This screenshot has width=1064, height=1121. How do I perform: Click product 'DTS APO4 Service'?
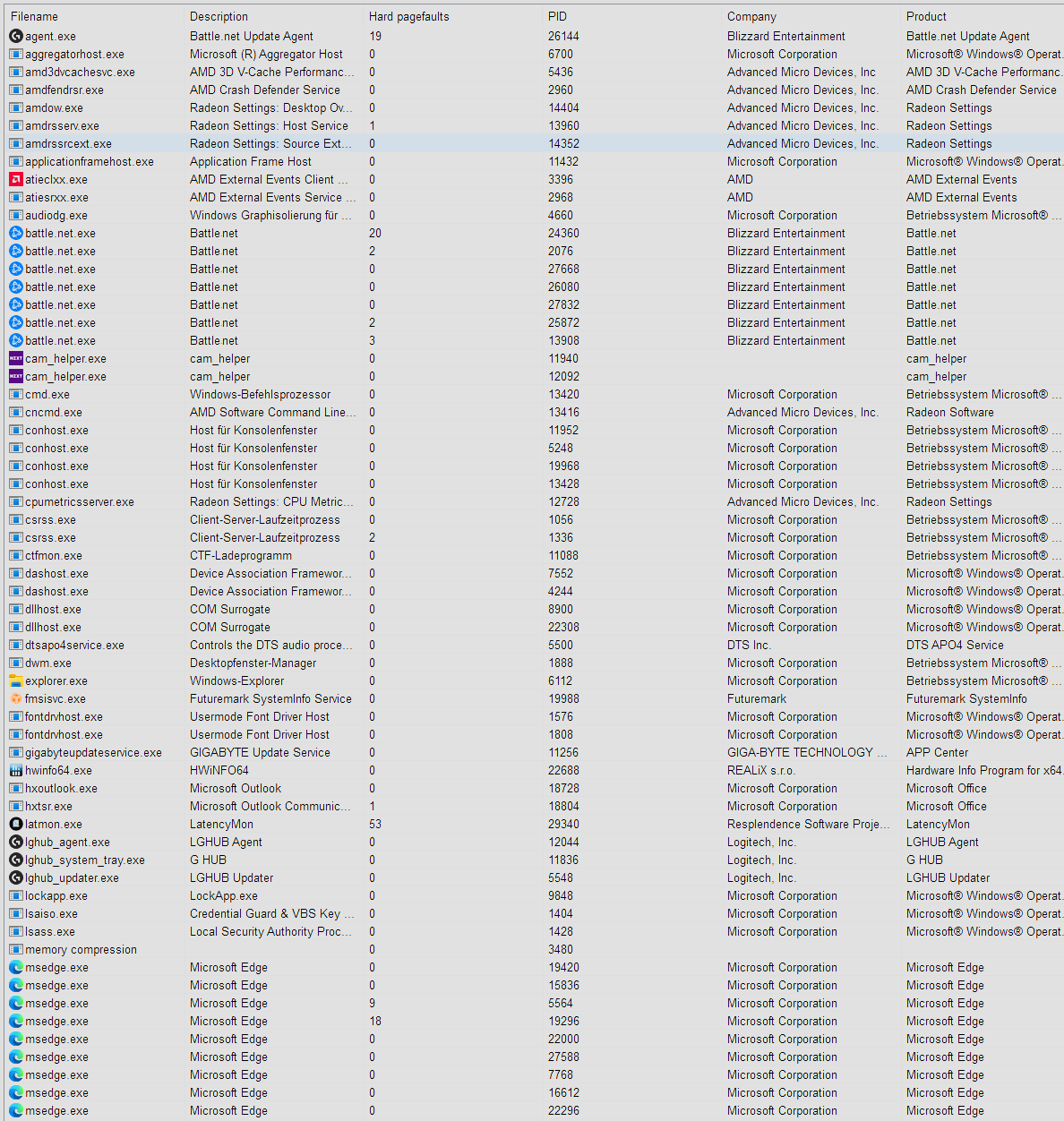click(x=955, y=646)
